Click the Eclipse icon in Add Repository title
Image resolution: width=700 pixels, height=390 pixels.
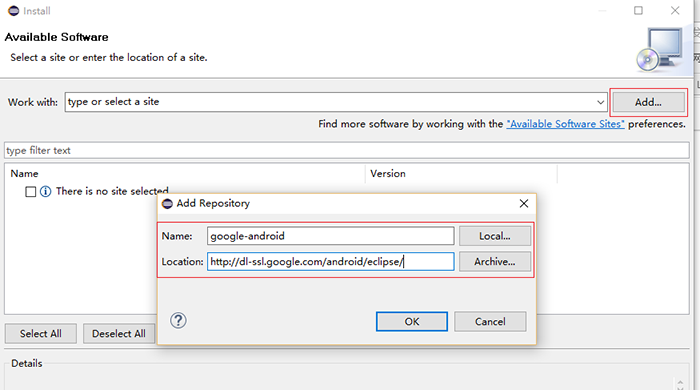(x=167, y=203)
